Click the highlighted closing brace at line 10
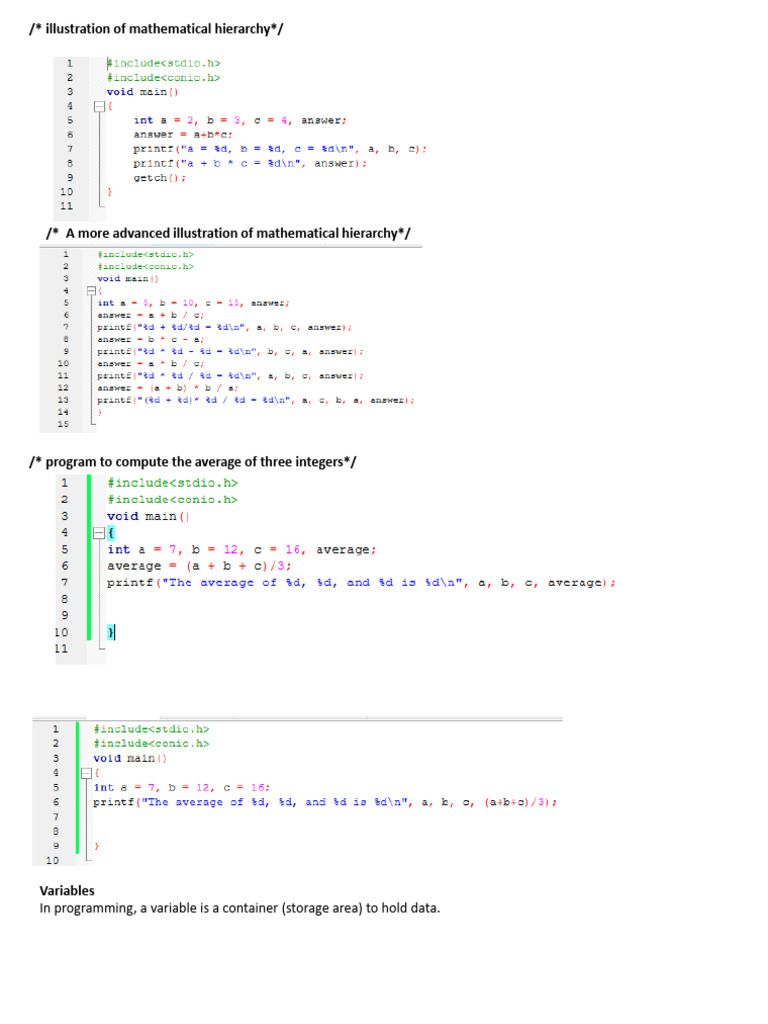The height and width of the screenshot is (1024, 768). [111, 632]
